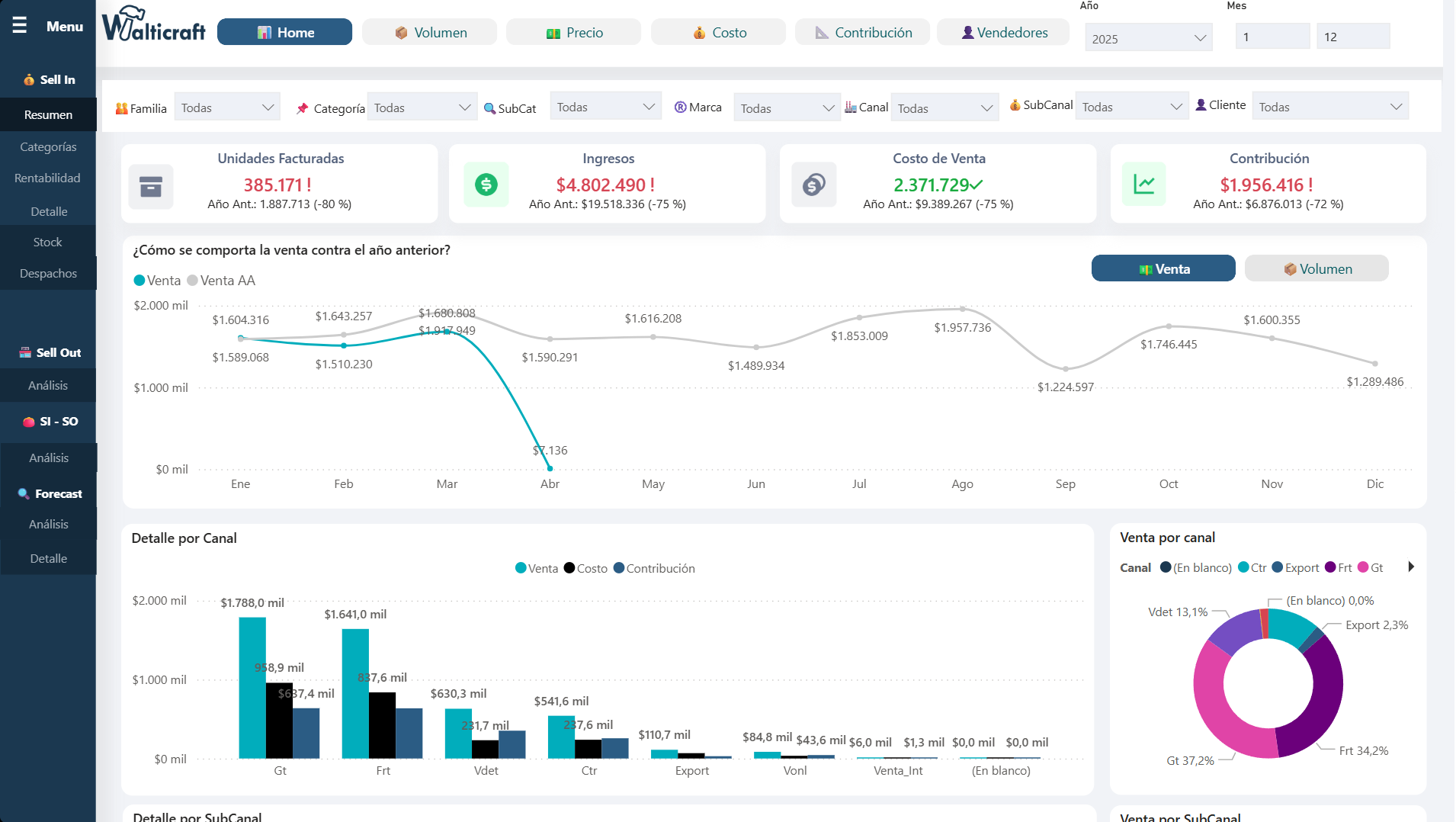Select the Volumen box icon in navigation

click(402, 32)
